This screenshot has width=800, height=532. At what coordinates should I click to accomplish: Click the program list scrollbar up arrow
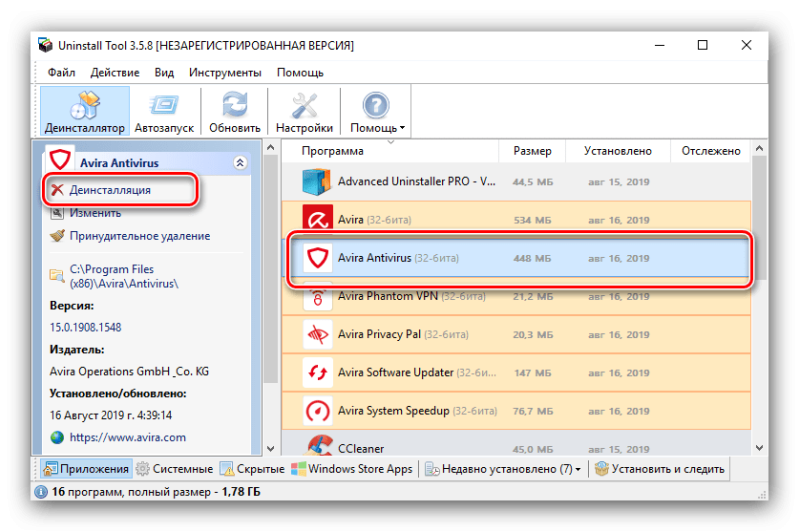click(759, 148)
